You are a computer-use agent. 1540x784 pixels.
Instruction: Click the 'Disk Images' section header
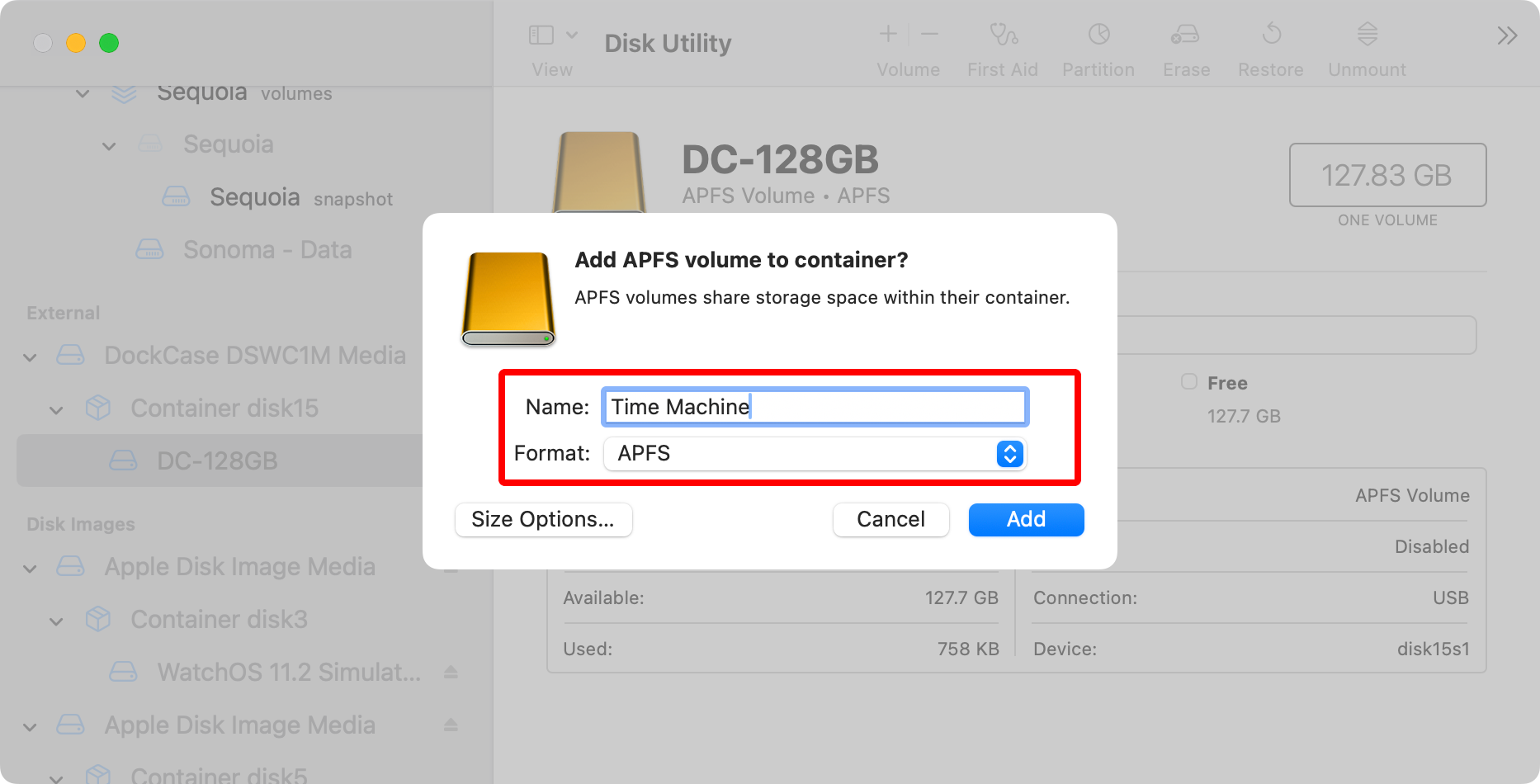click(x=81, y=525)
